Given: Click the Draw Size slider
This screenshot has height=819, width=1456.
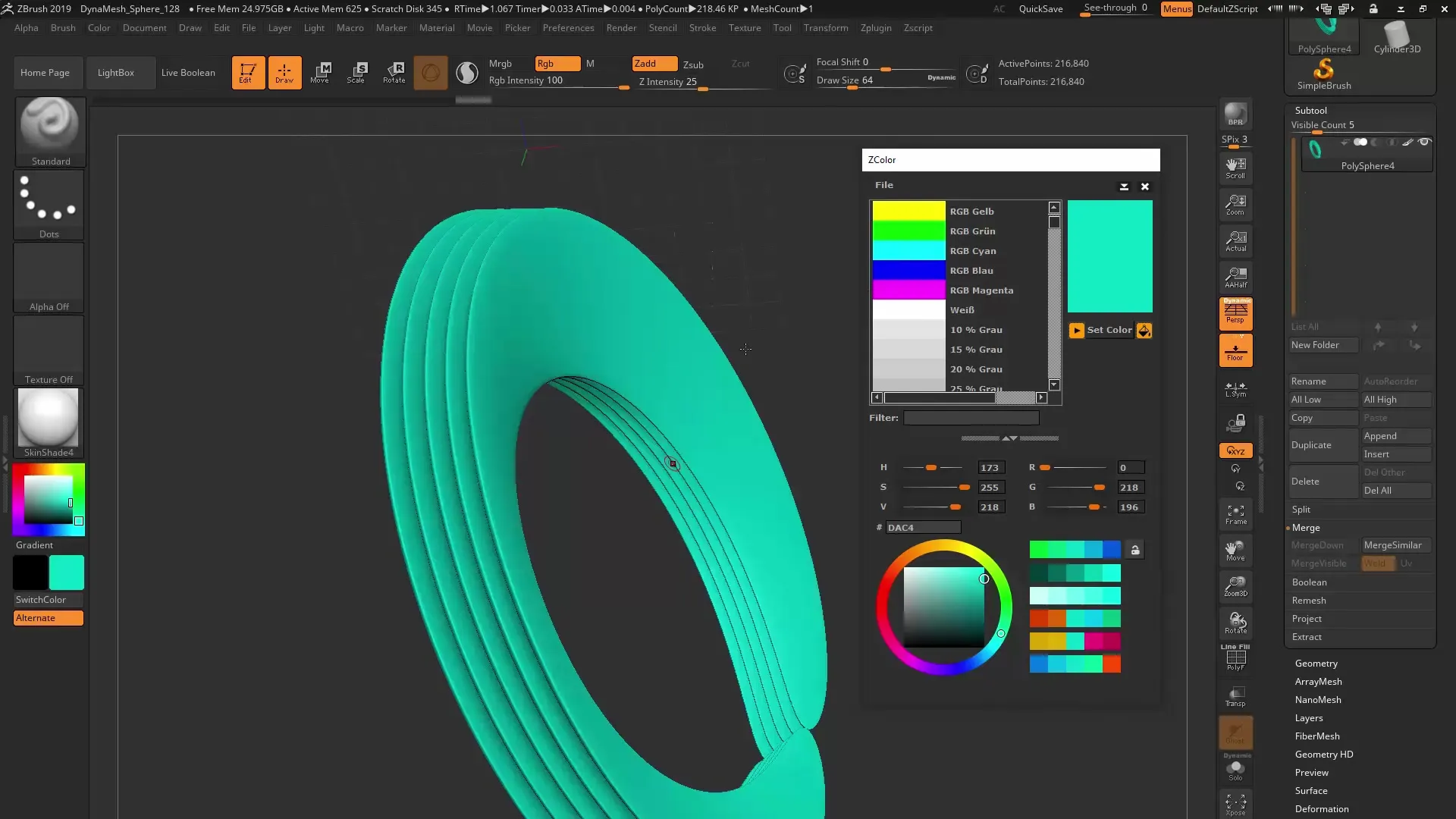Looking at the screenshot, I should pos(886,81).
